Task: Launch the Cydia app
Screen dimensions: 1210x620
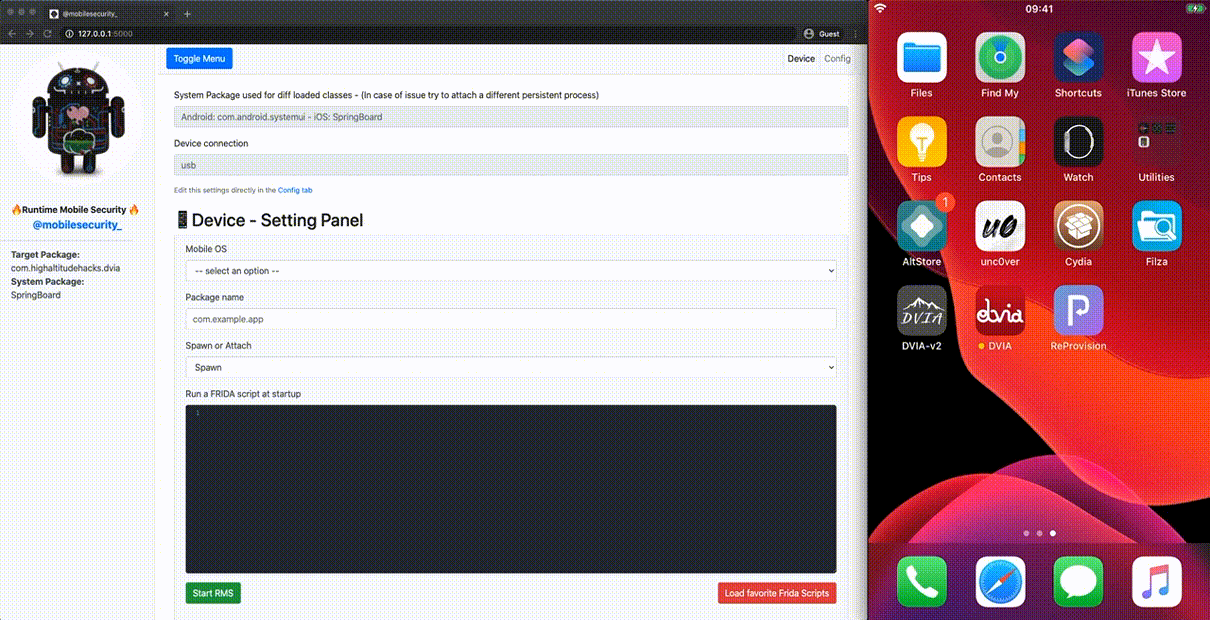Action: [1078, 226]
